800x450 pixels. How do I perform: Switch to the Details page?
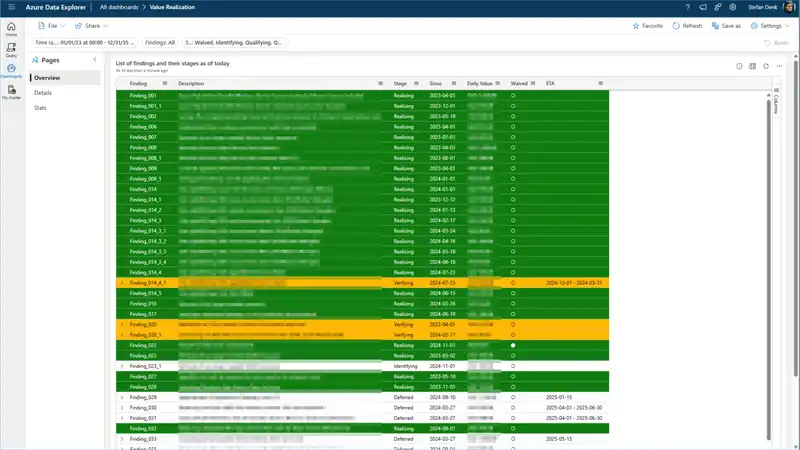point(43,92)
